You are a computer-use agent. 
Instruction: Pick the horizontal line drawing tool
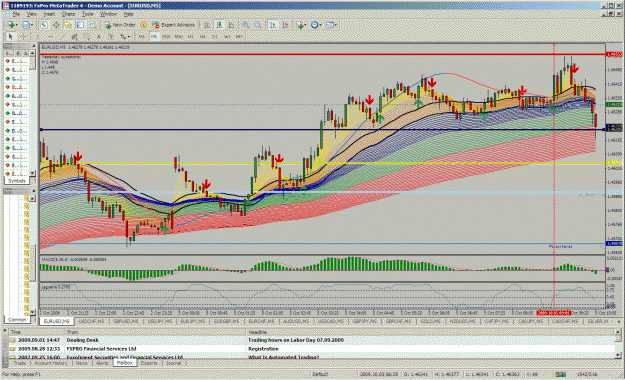50,36
